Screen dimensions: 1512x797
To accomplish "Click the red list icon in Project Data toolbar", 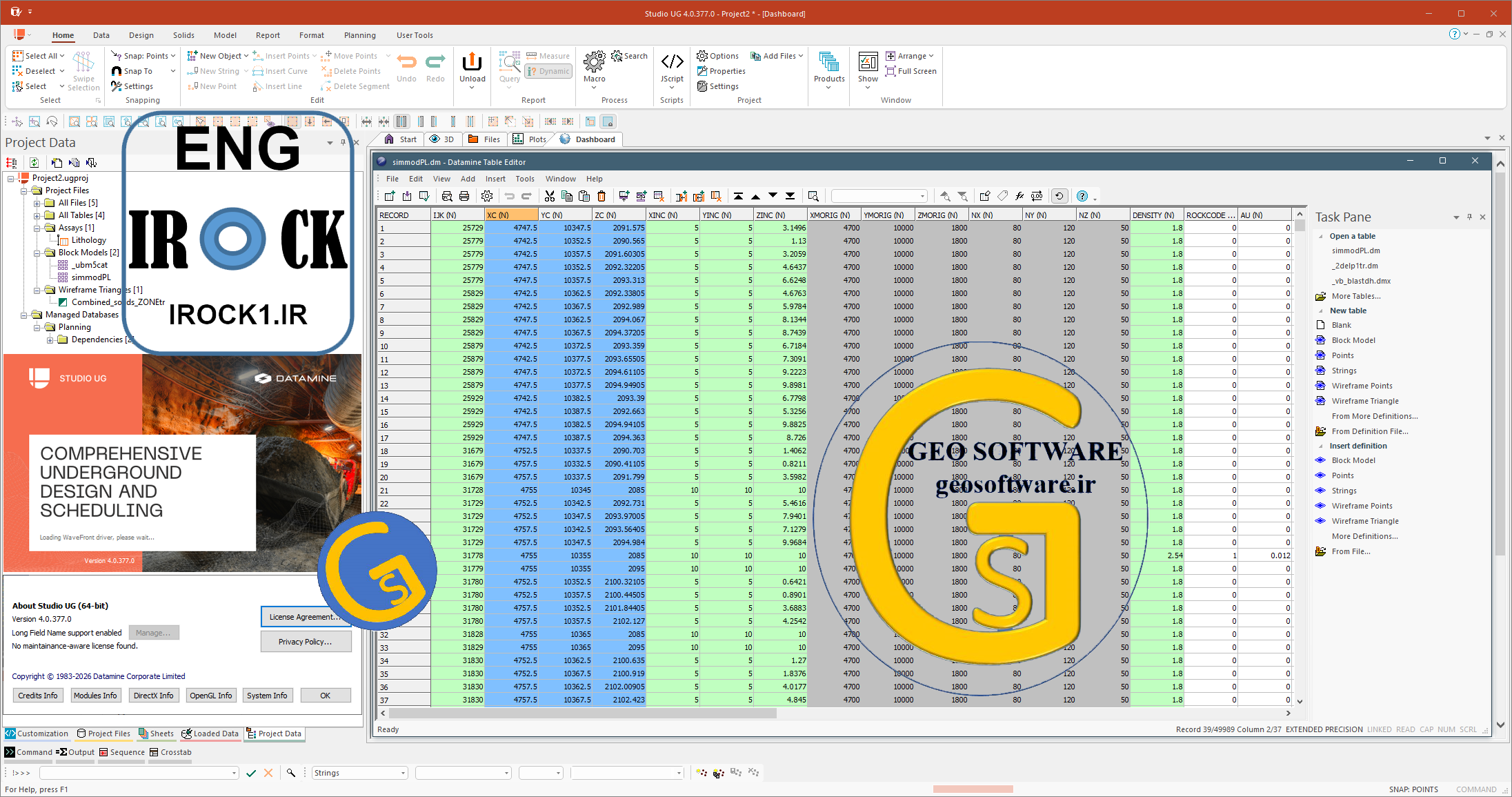I will point(11,163).
